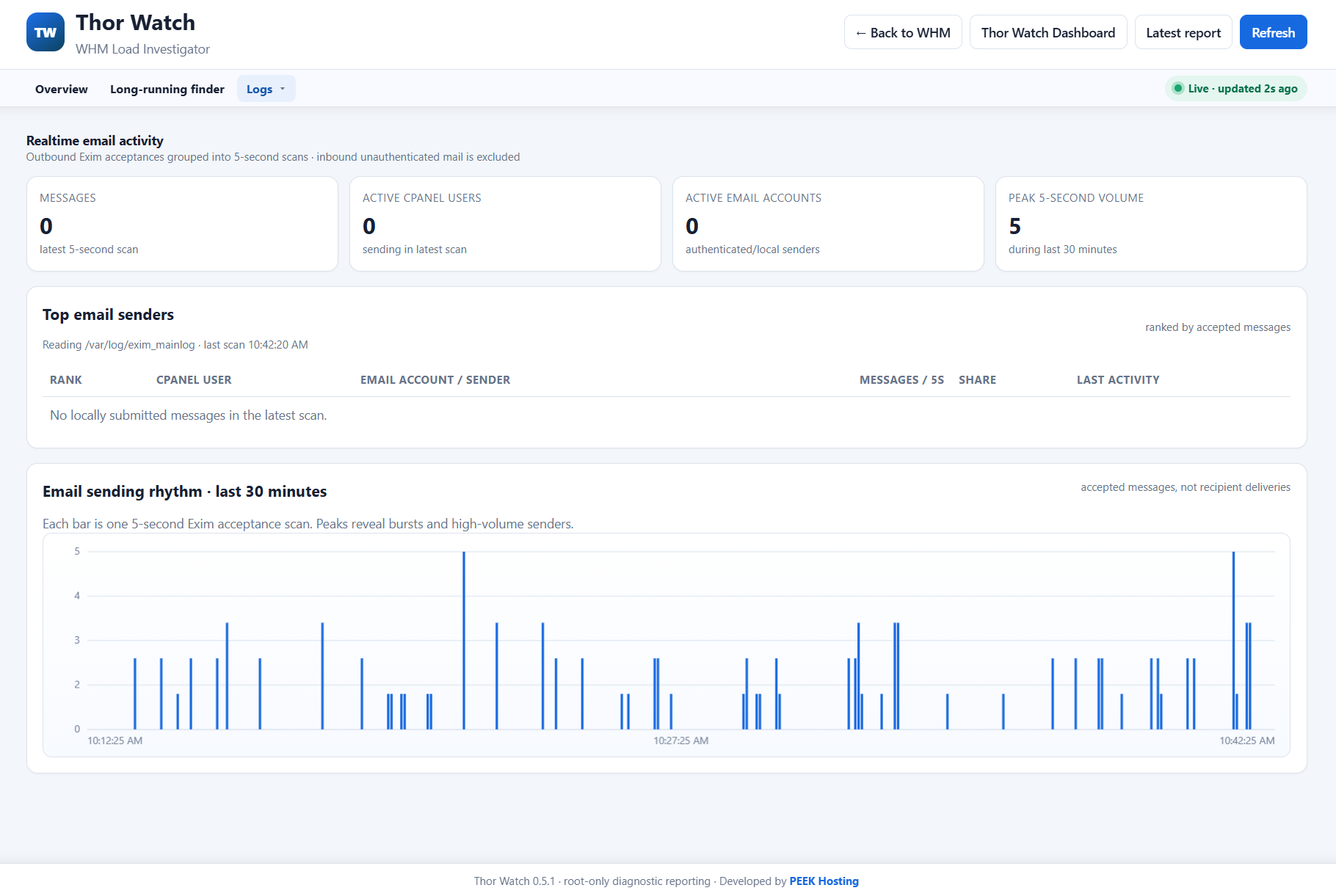Image resolution: width=1336 pixels, height=896 pixels.
Task: Click the cPanel User column header
Action: coord(194,380)
